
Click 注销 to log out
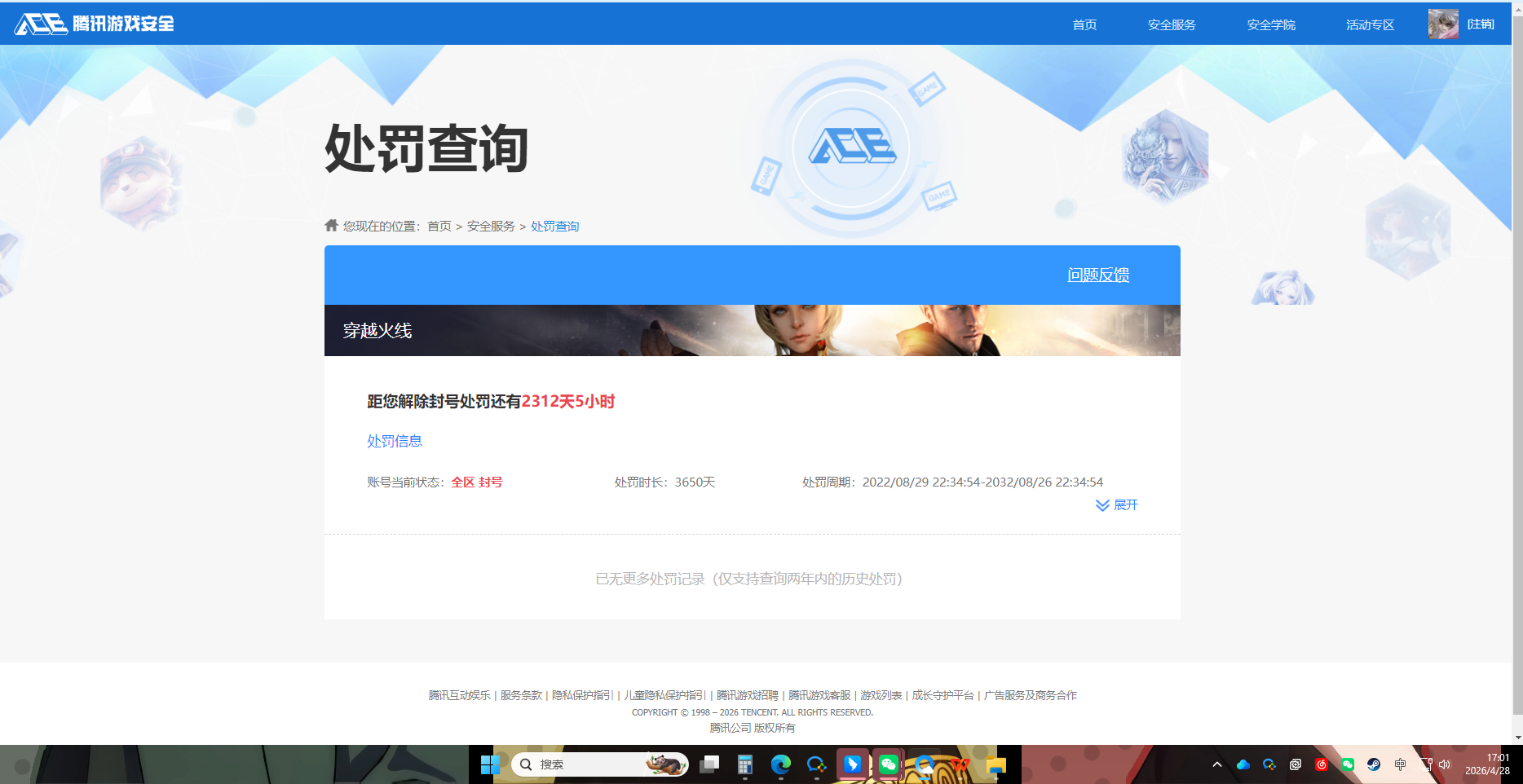(x=1481, y=24)
